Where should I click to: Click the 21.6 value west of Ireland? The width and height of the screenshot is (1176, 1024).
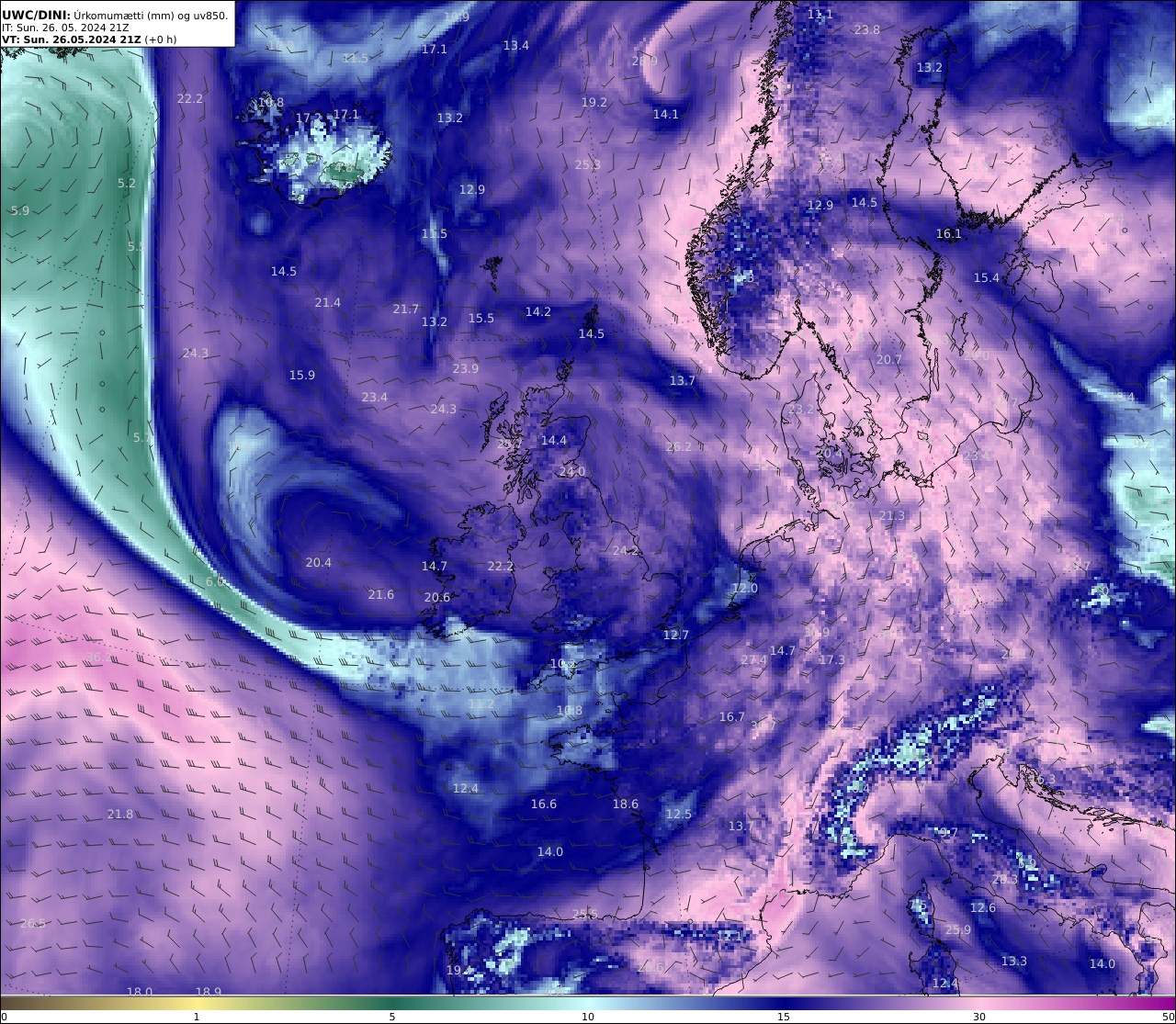[x=380, y=595]
